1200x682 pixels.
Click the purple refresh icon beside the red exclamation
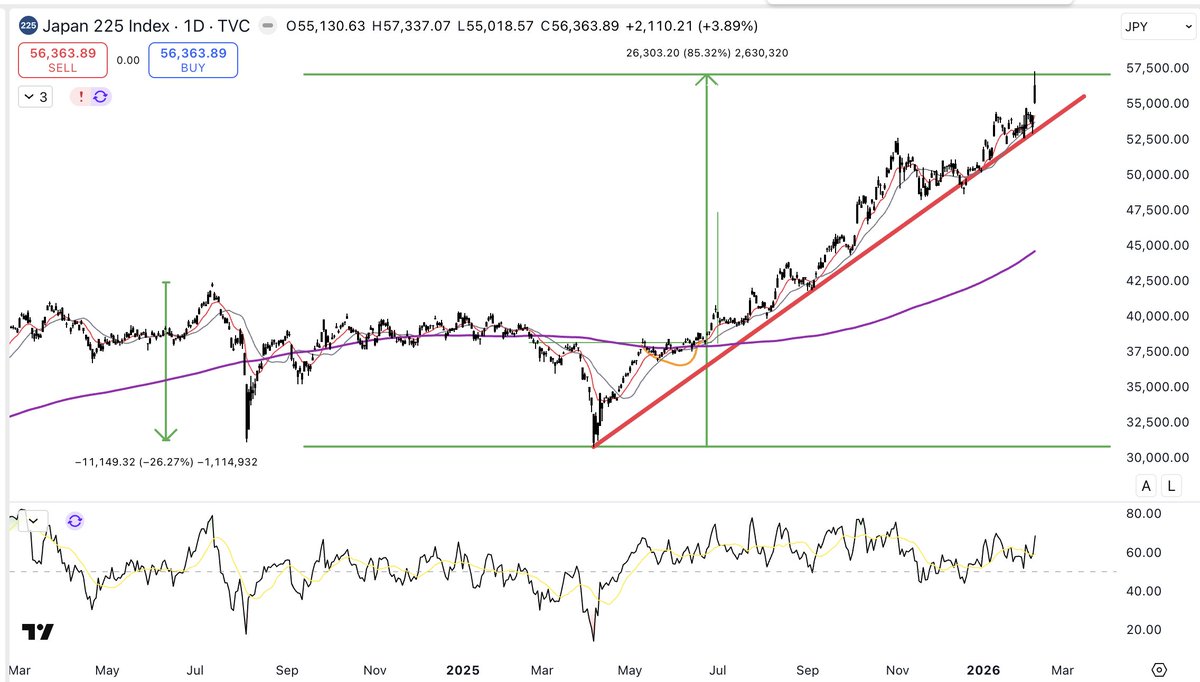[x=100, y=97]
